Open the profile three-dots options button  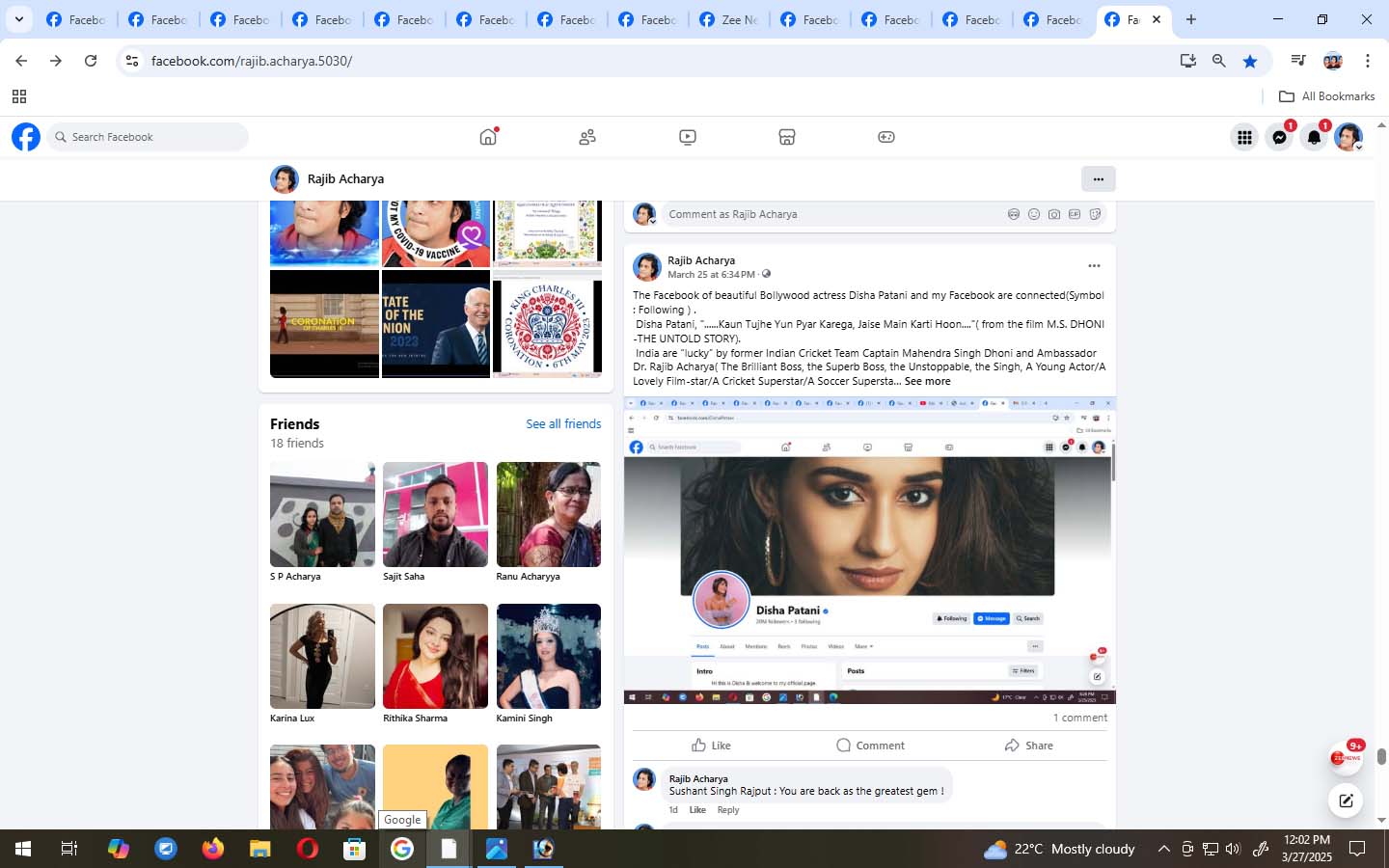click(1098, 178)
